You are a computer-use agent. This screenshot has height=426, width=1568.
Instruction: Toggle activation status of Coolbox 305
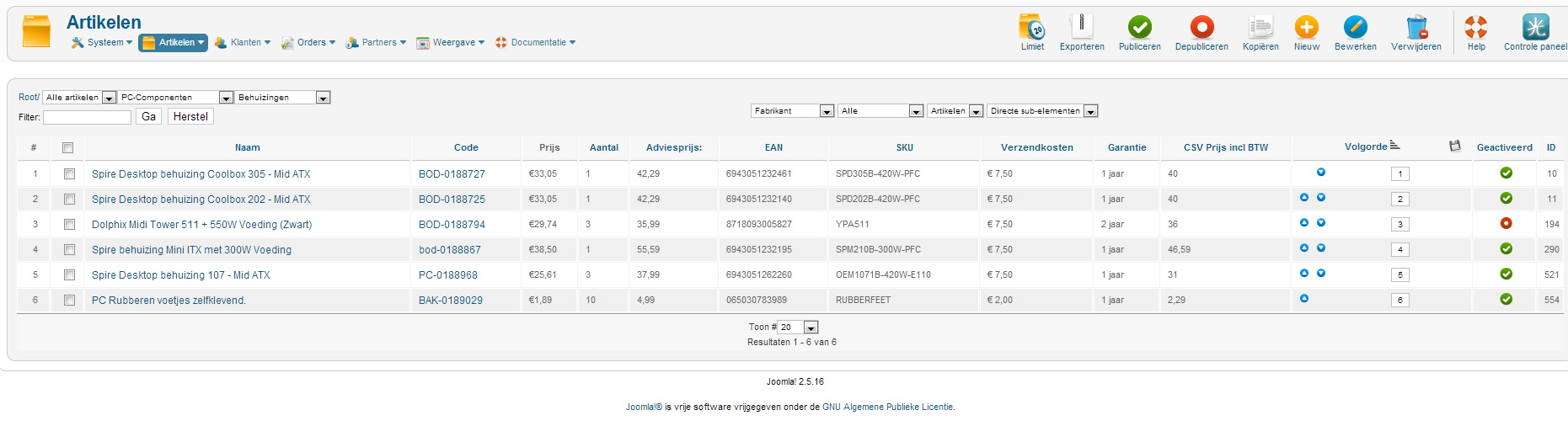(1506, 173)
